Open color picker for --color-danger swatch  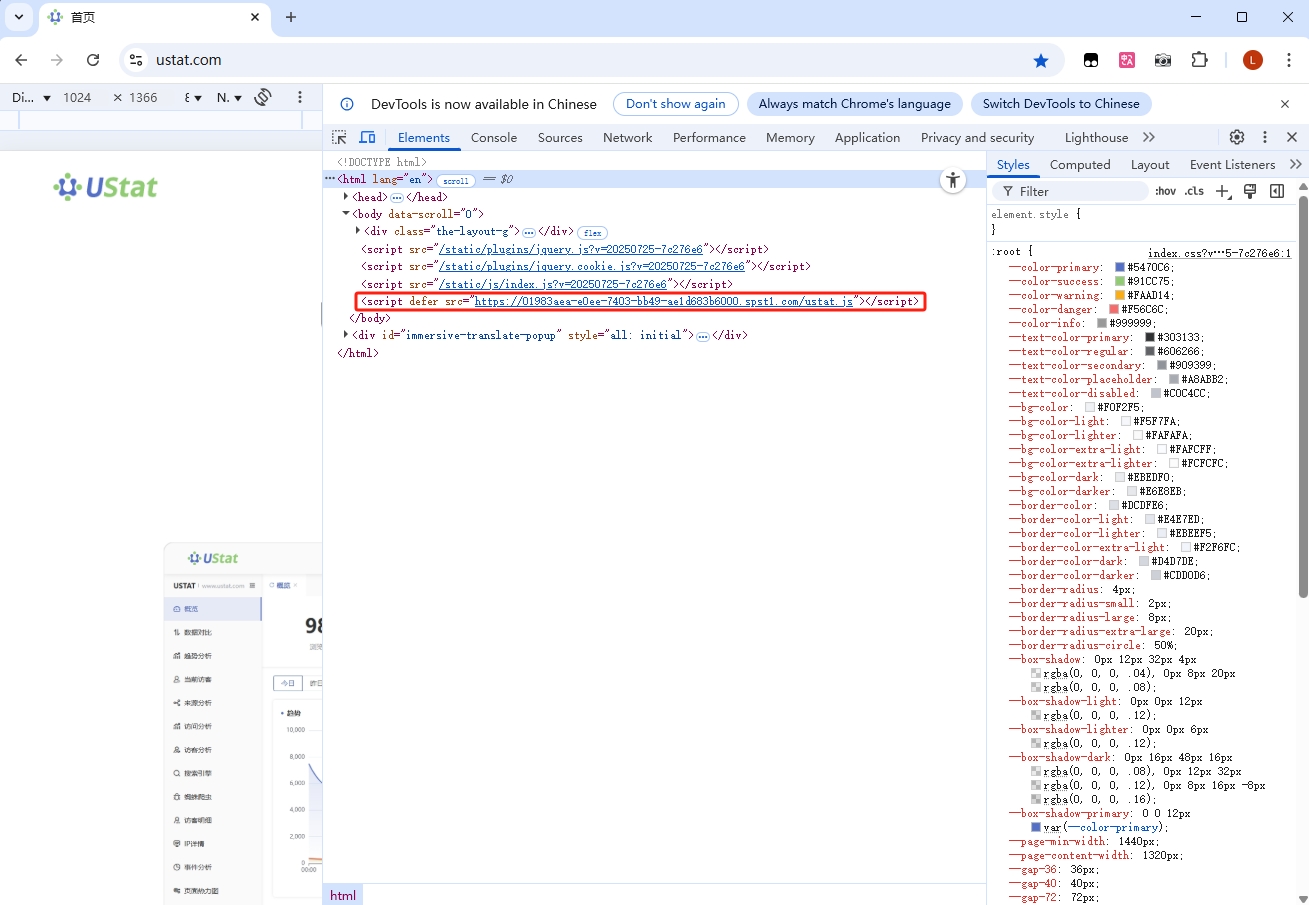click(x=1114, y=309)
